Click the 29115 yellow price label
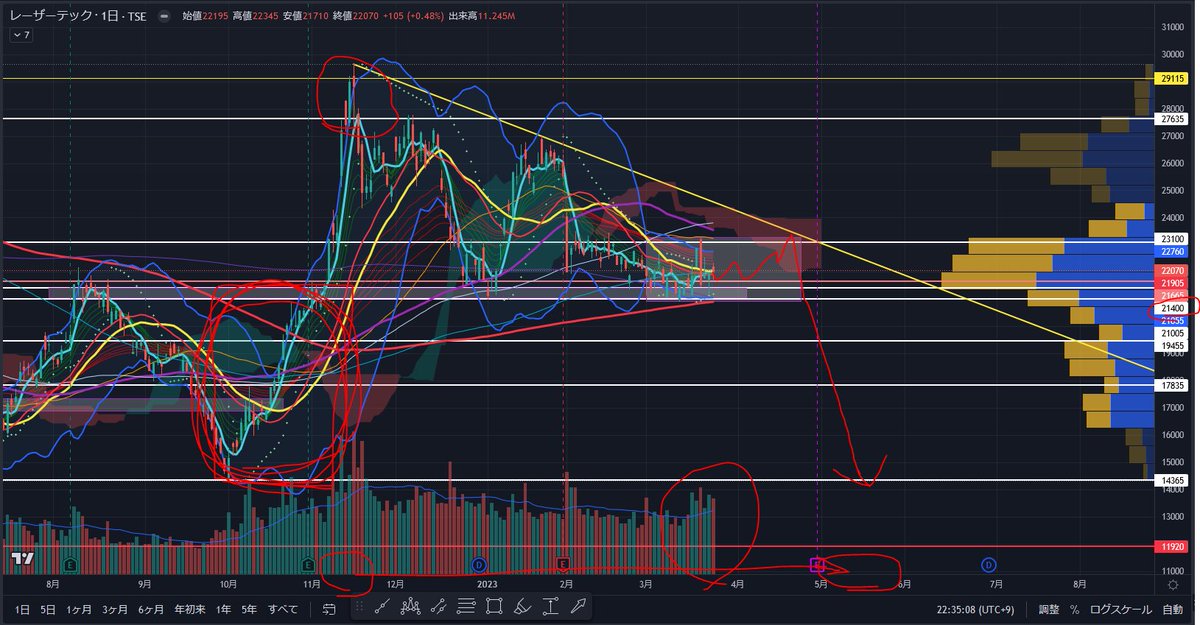Viewport: 1200px width, 625px height. [x=1171, y=78]
